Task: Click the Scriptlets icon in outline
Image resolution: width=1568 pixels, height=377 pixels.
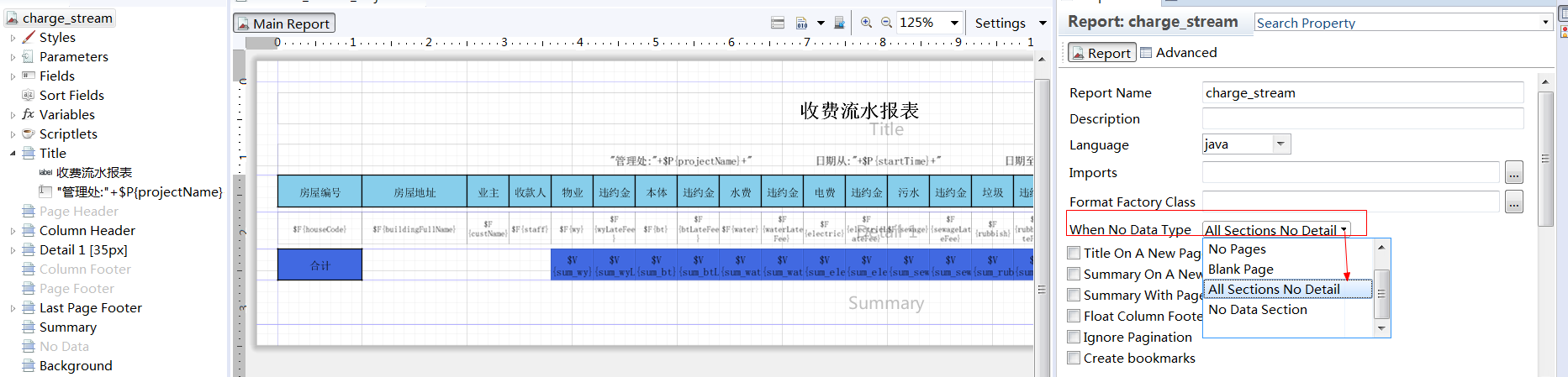Action: [x=29, y=134]
